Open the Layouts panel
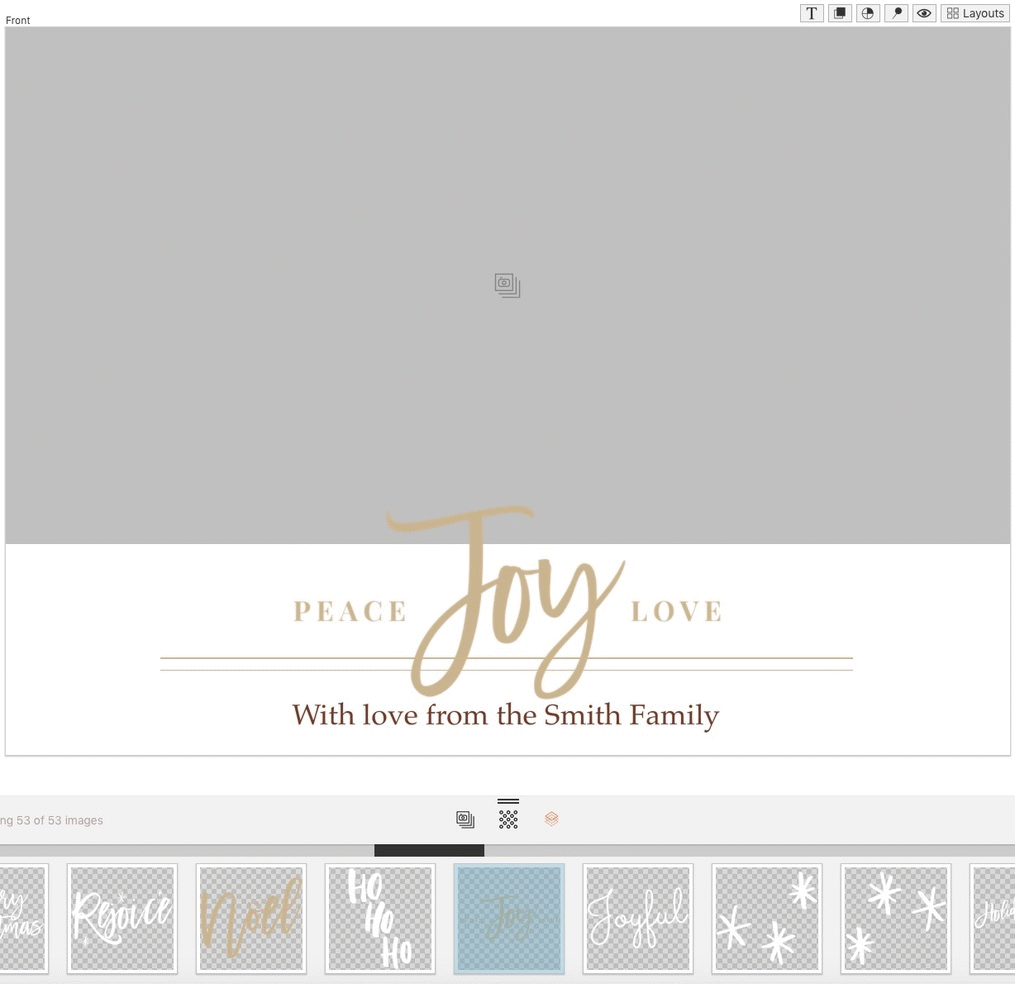 pyautogui.click(x=975, y=13)
